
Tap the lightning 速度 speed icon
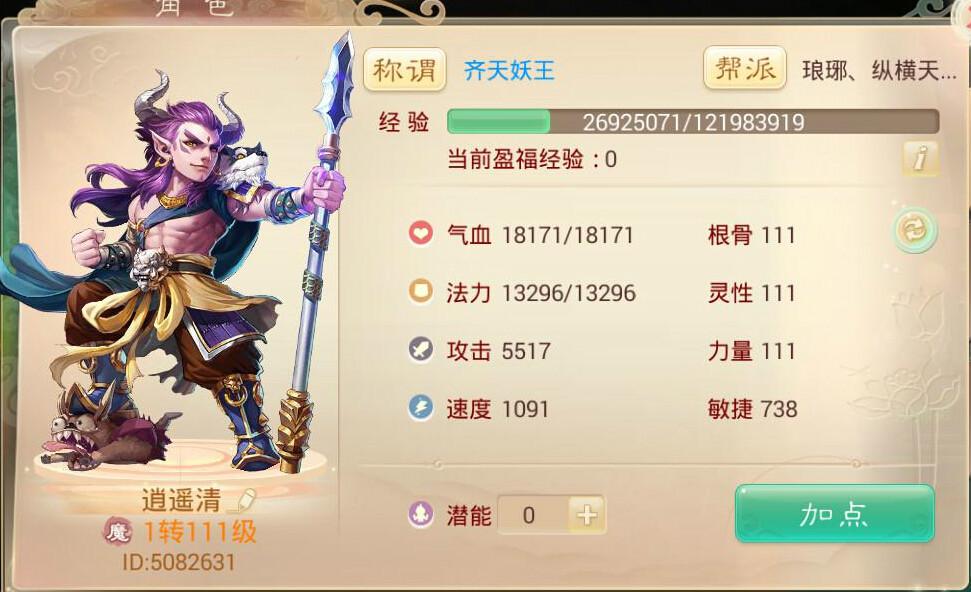click(x=420, y=408)
